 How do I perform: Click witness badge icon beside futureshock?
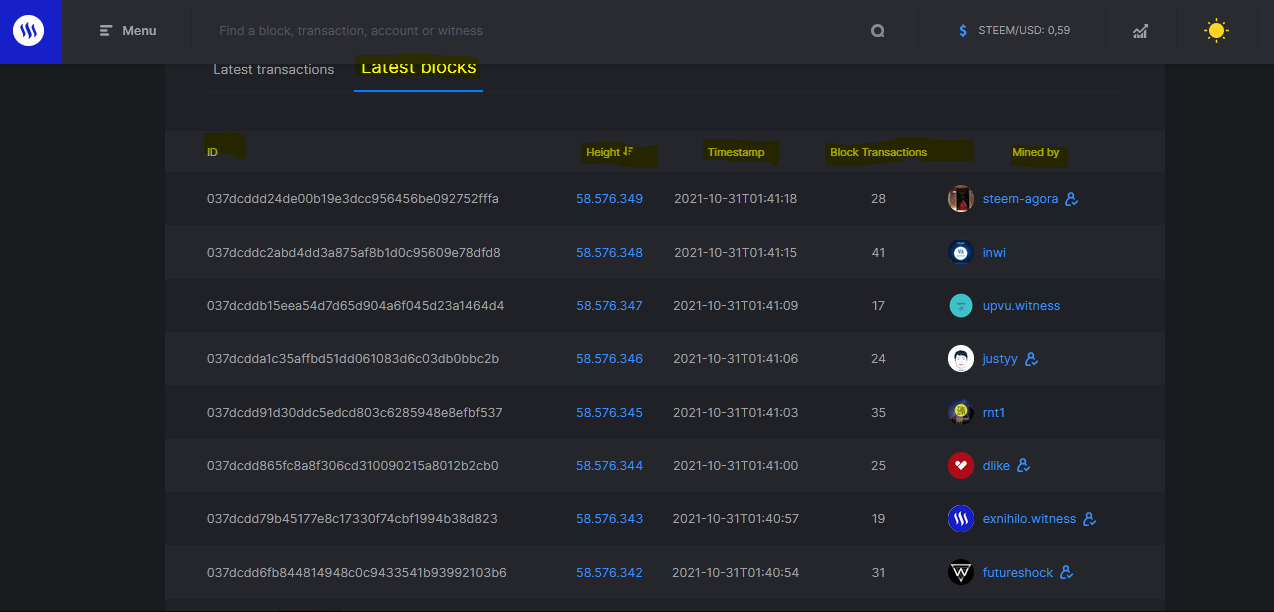point(1067,573)
